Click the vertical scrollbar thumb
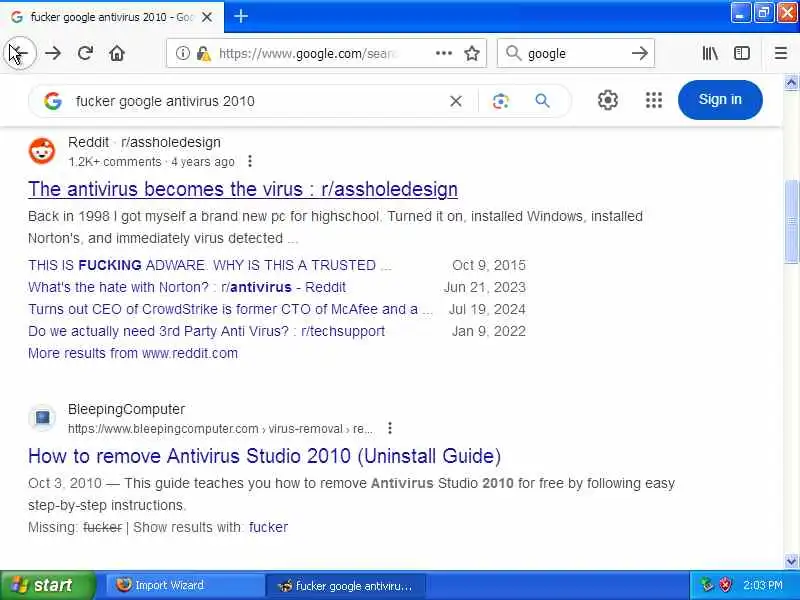Screen dimensions: 800x600 pos(791,221)
